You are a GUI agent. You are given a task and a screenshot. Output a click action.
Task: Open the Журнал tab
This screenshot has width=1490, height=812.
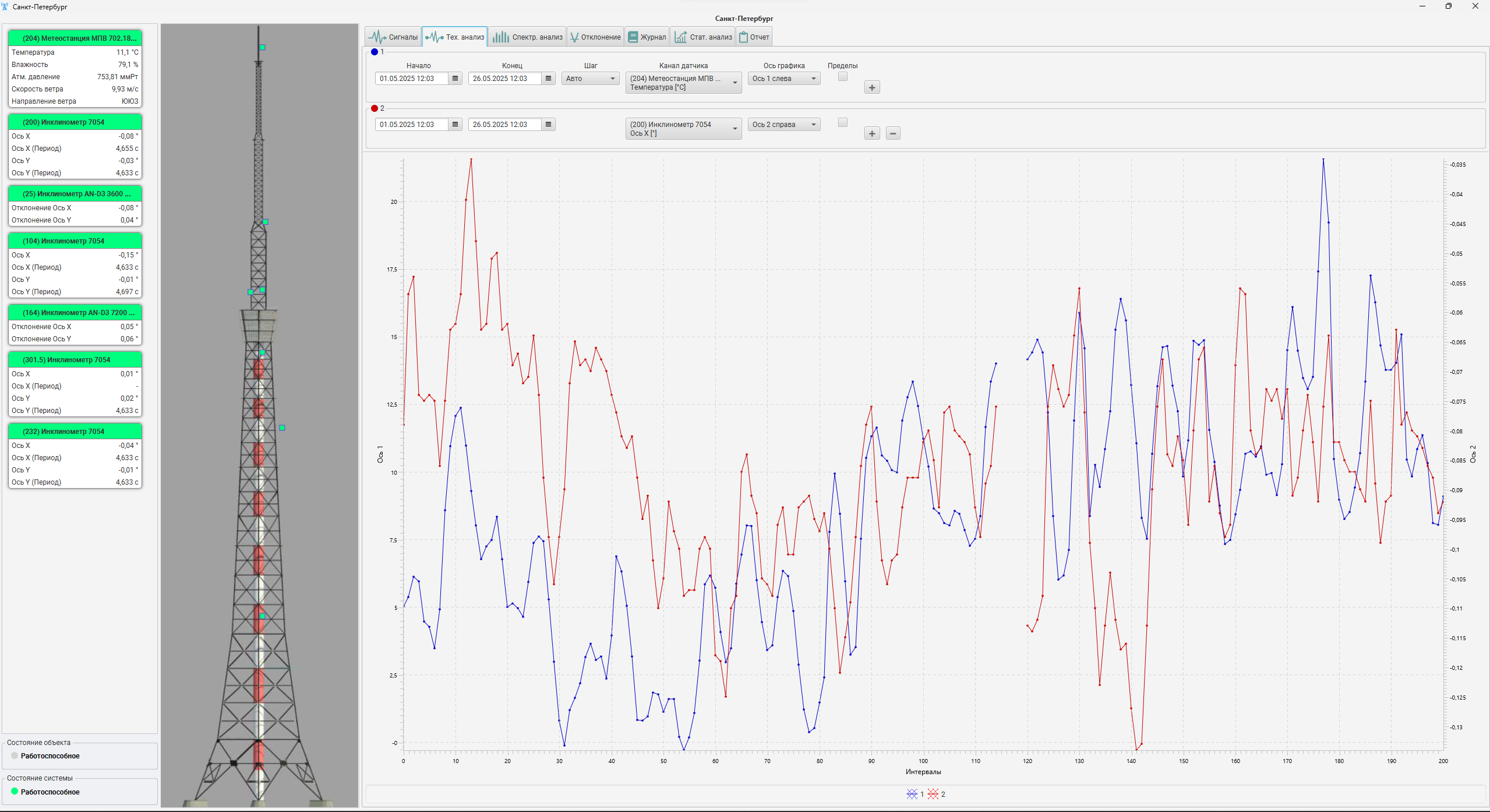point(647,37)
